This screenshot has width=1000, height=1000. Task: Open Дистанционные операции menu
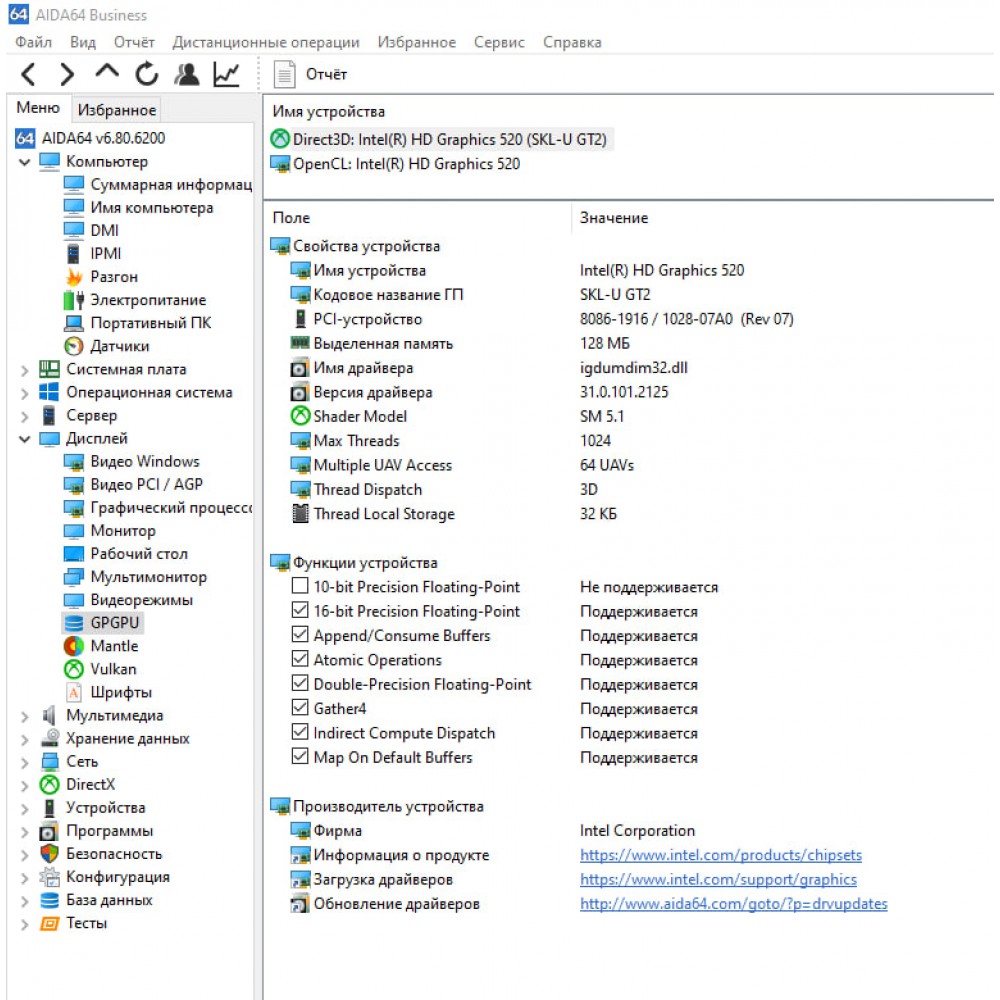(x=266, y=42)
